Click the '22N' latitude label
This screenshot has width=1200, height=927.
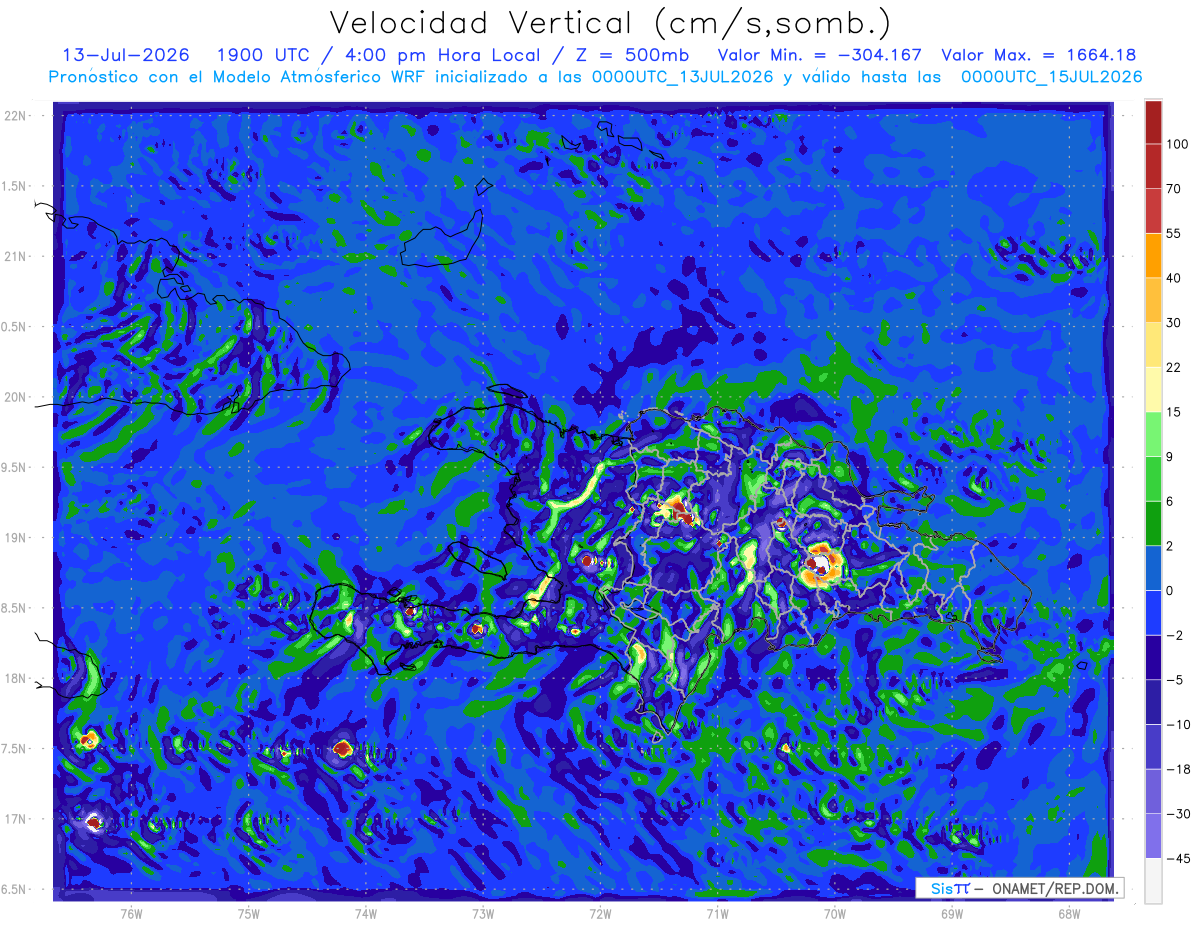(17, 115)
